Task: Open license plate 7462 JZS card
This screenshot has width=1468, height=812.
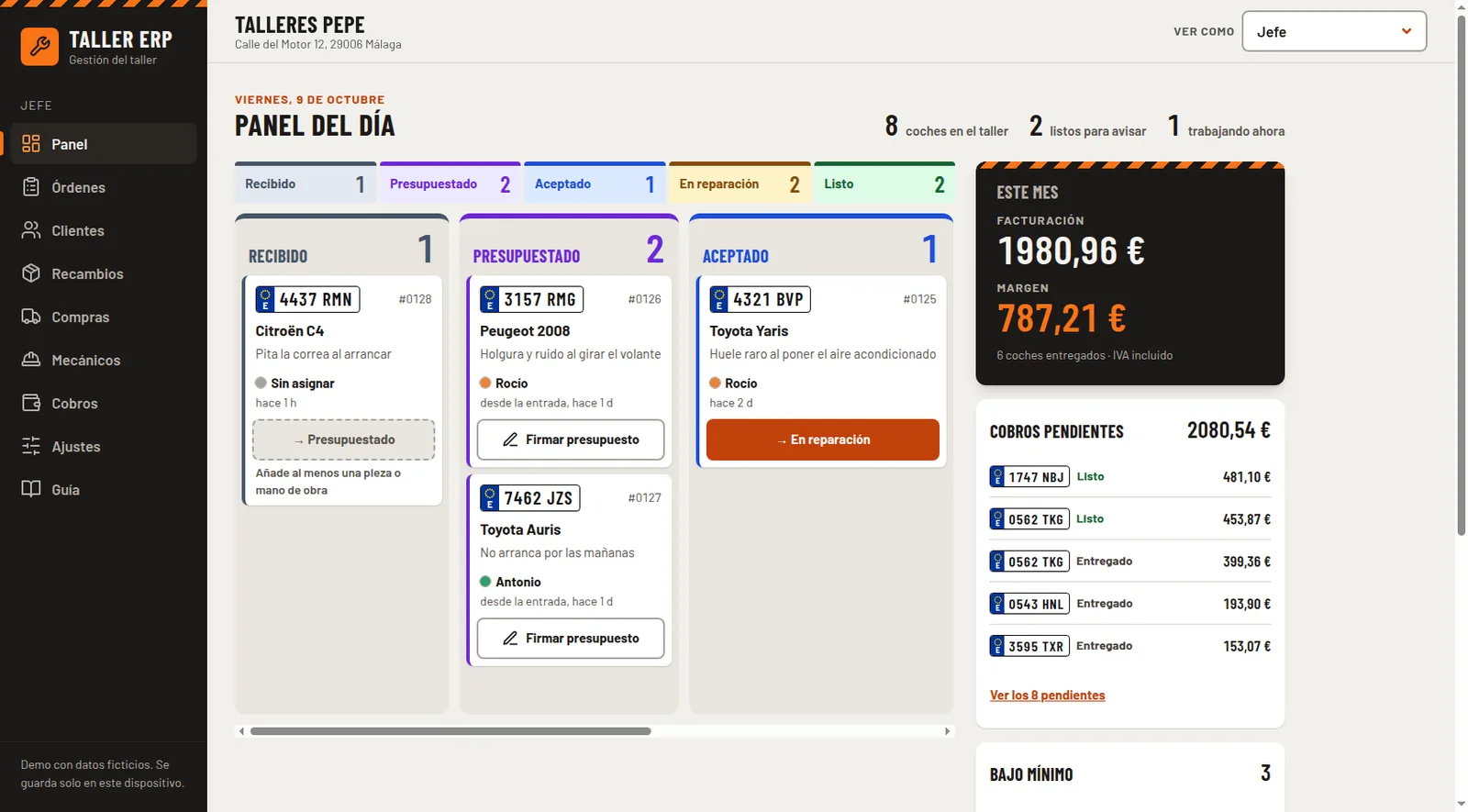Action: point(529,498)
